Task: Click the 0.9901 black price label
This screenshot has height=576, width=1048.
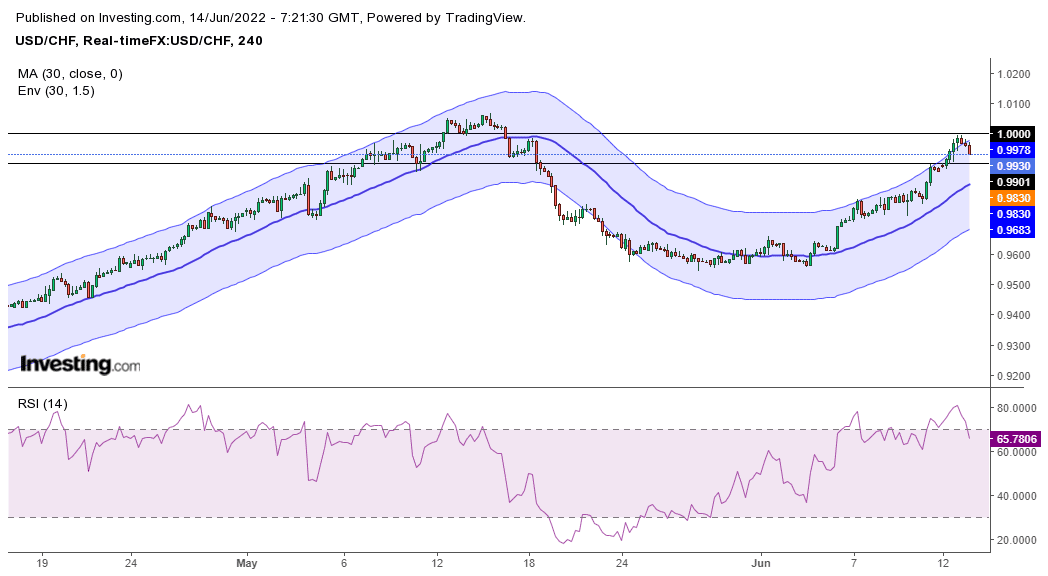Action: (1013, 182)
